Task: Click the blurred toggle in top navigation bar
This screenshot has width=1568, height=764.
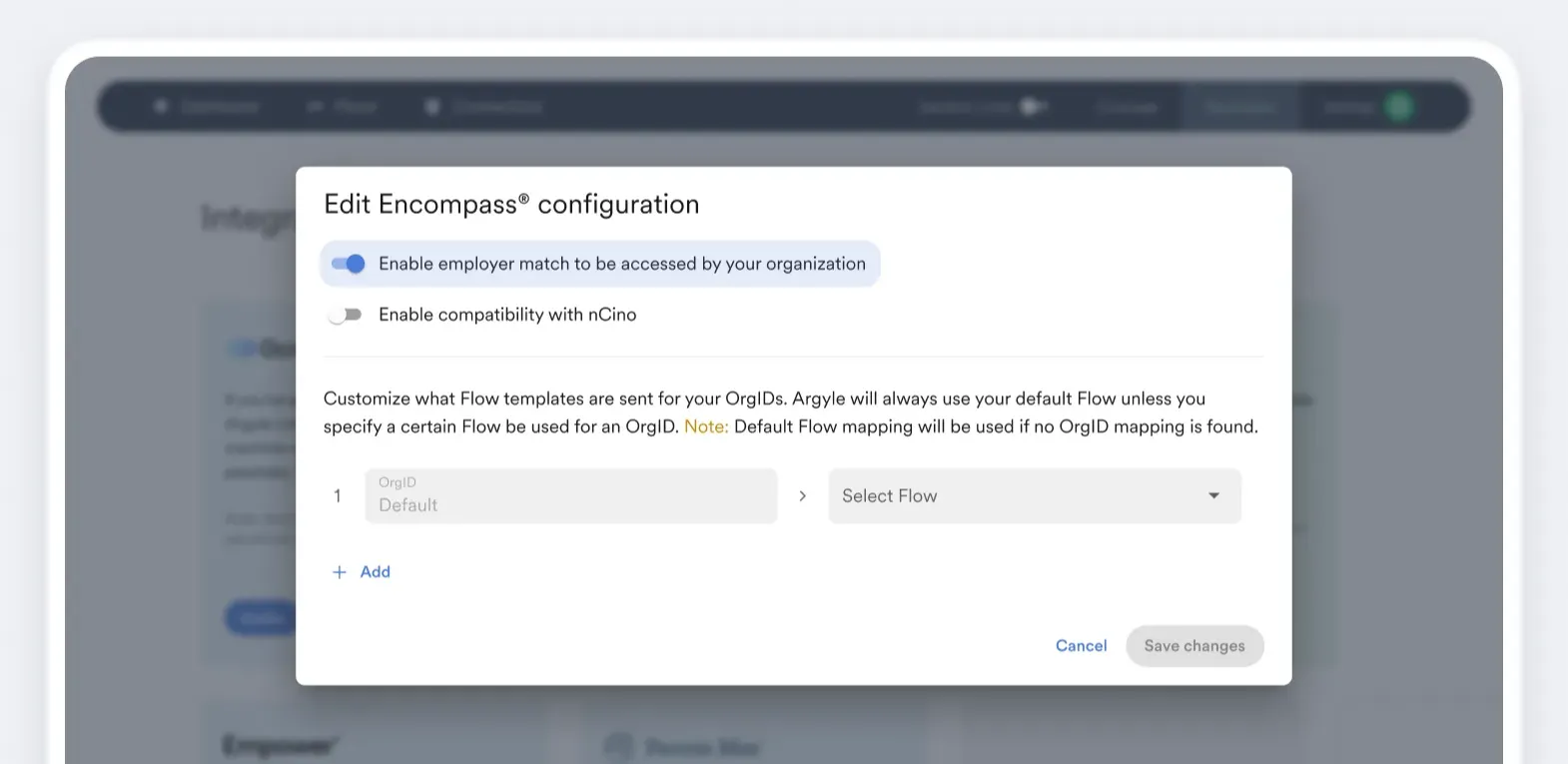Action: (1033, 107)
